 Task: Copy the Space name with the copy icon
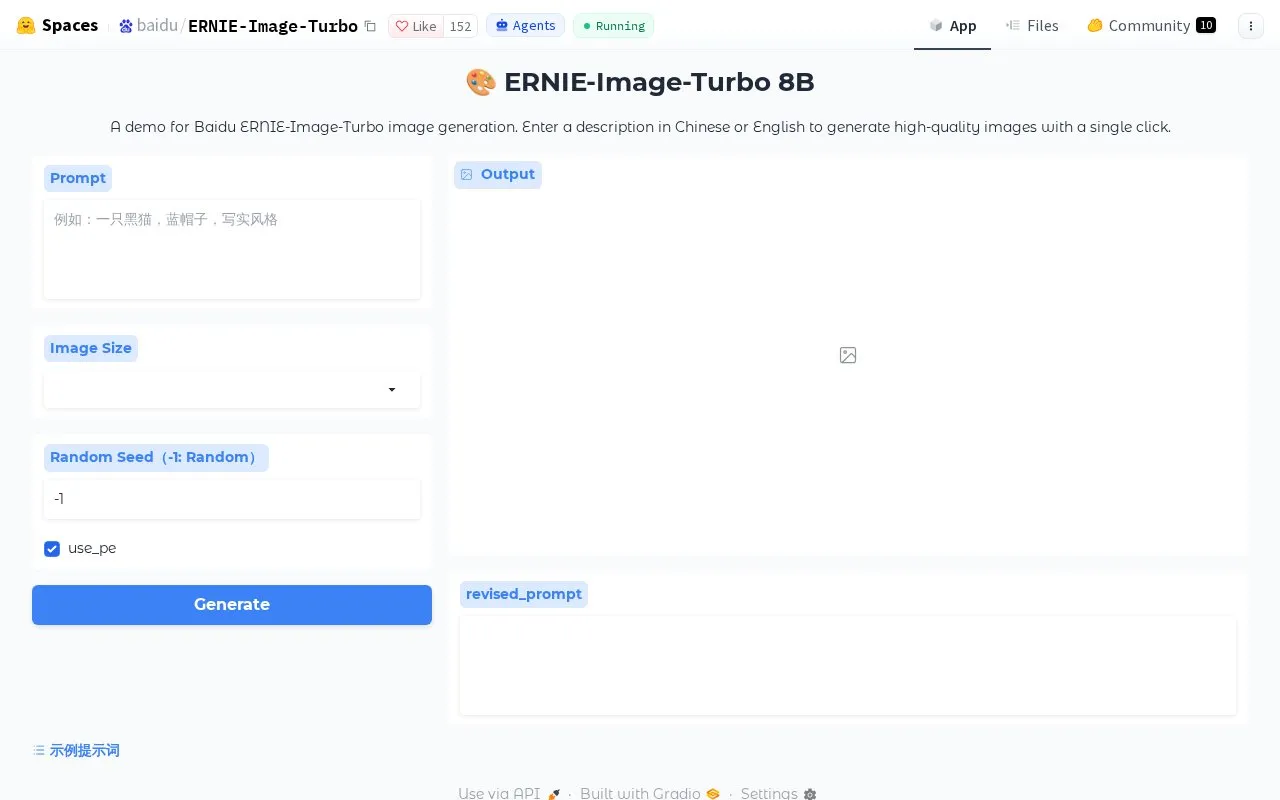click(x=370, y=26)
